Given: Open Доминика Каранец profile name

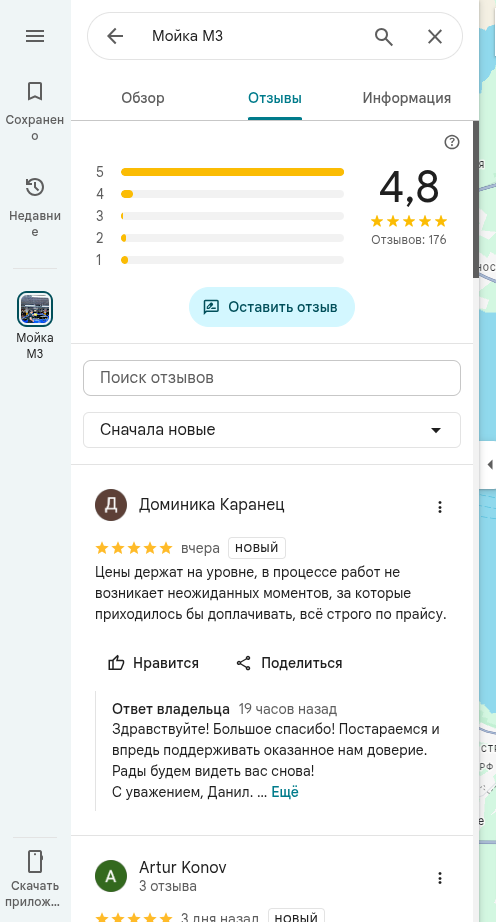Looking at the screenshot, I should click(x=212, y=505).
